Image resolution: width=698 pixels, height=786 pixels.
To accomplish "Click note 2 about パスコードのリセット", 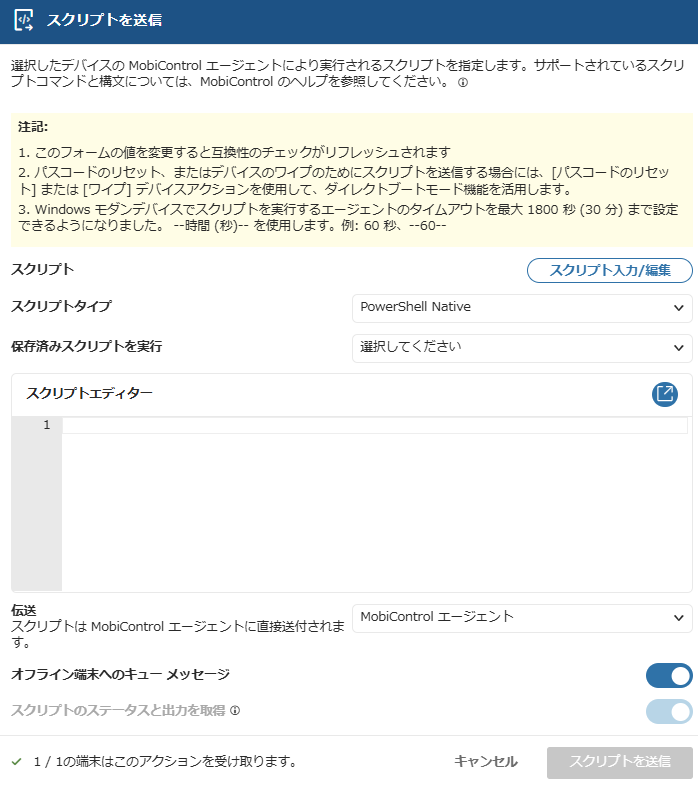I will pos(344,181).
